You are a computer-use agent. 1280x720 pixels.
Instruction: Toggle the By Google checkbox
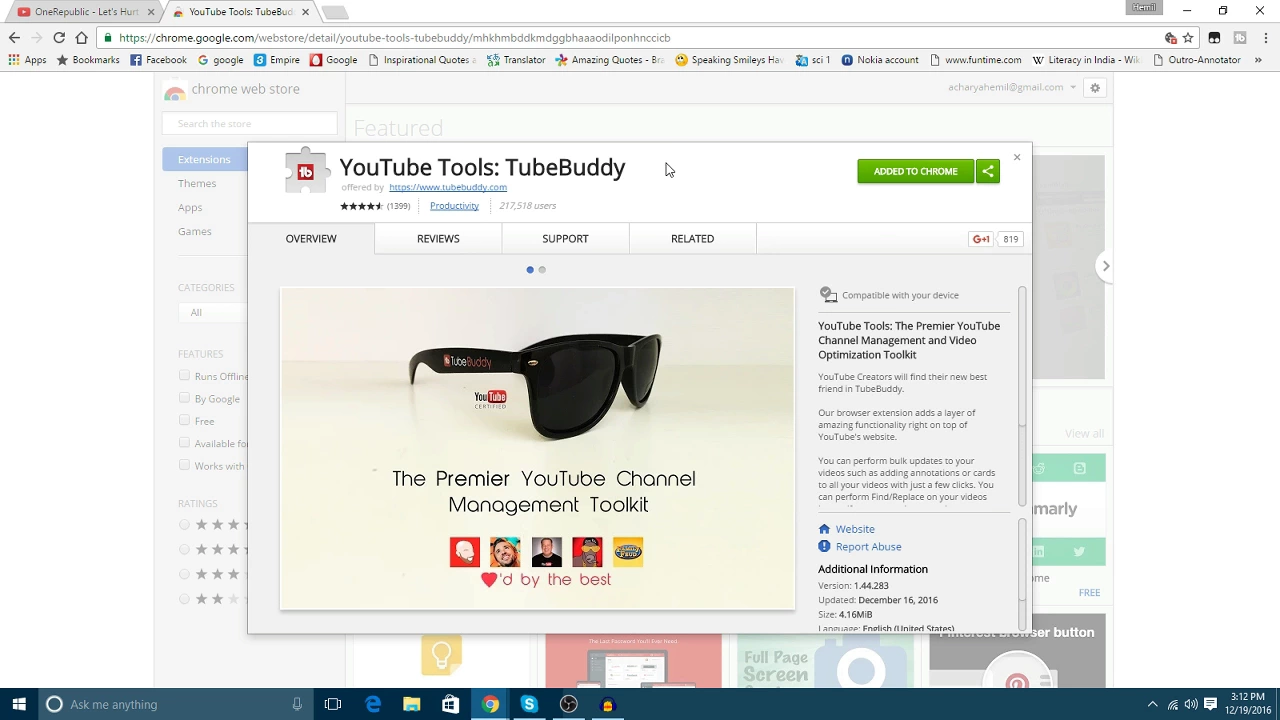(184, 398)
